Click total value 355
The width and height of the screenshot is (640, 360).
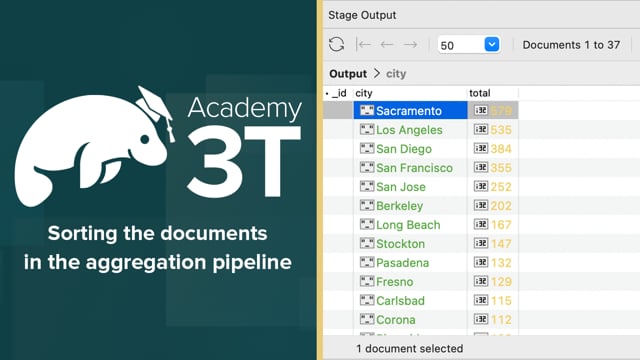point(501,168)
